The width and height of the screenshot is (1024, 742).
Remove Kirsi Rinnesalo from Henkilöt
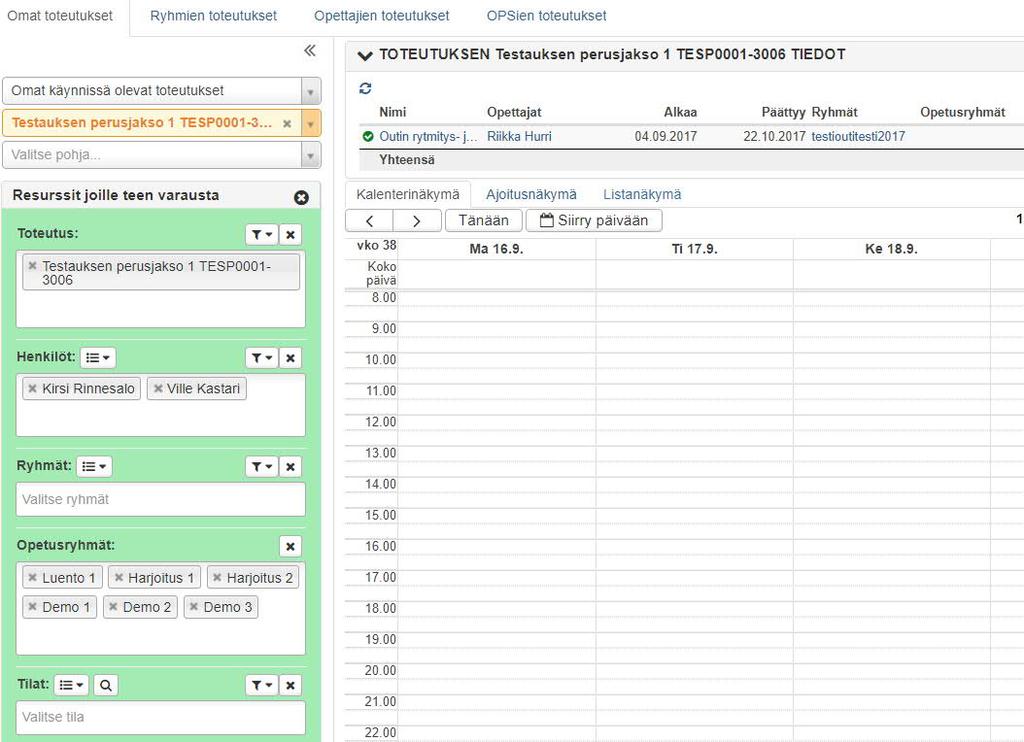[x=32, y=389]
